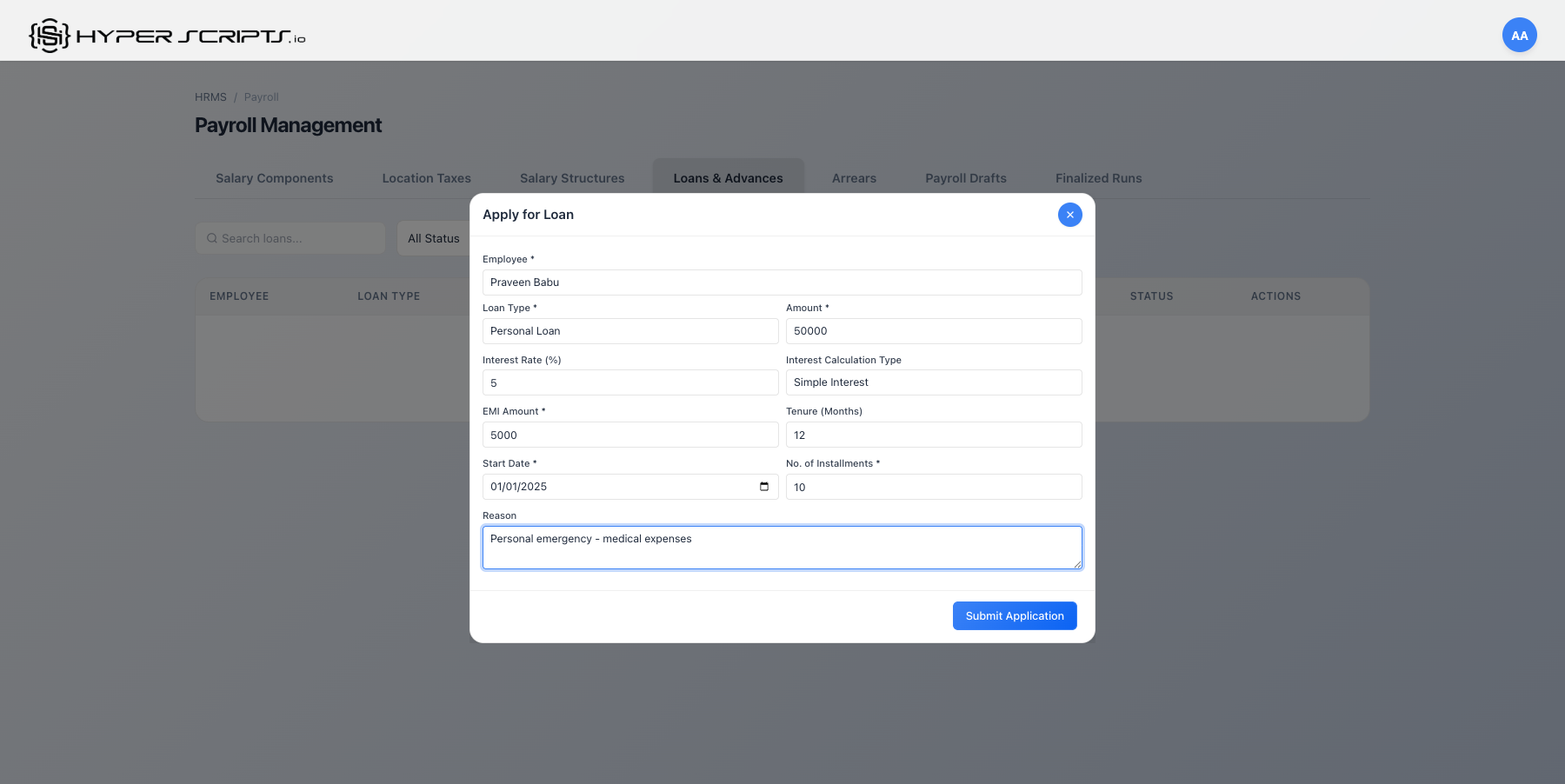This screenshot has height=784, width=1565.
Task: Click the search loans magnifier icon
Action: [x=212, y=238]
